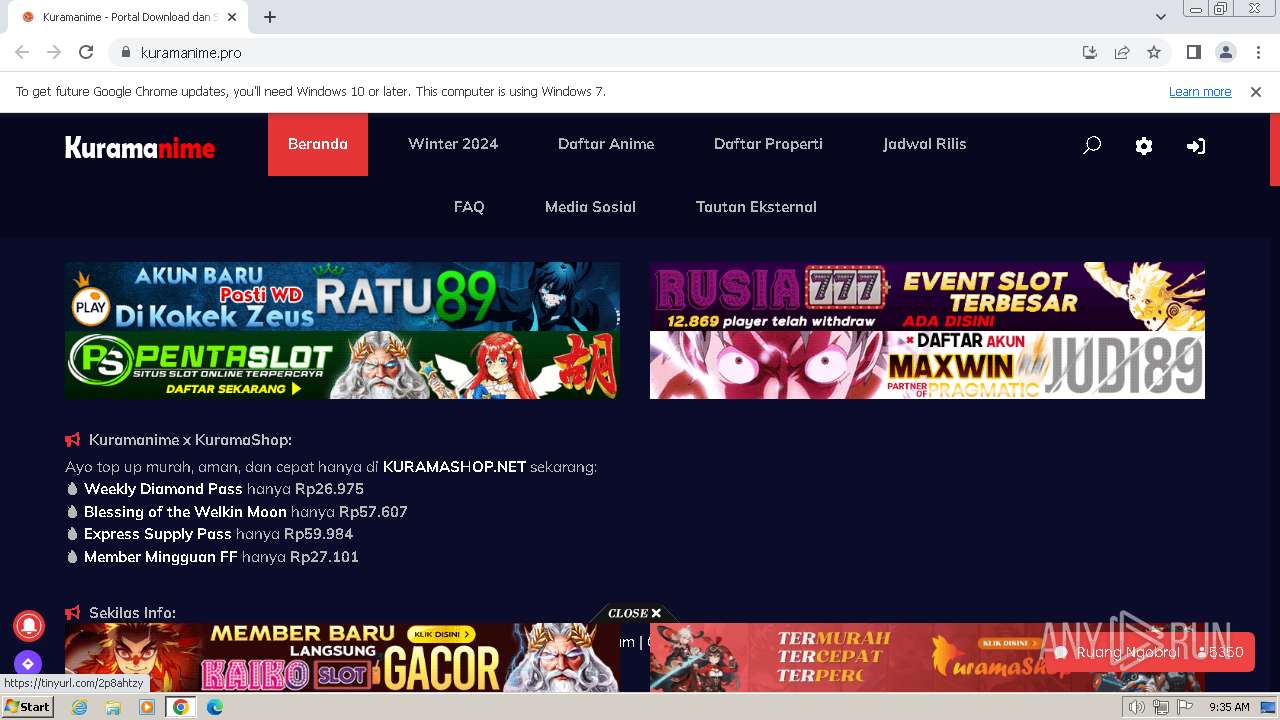Click the KuramaShop Termurah banner
1280x720 pixels.
pos(927,657)
